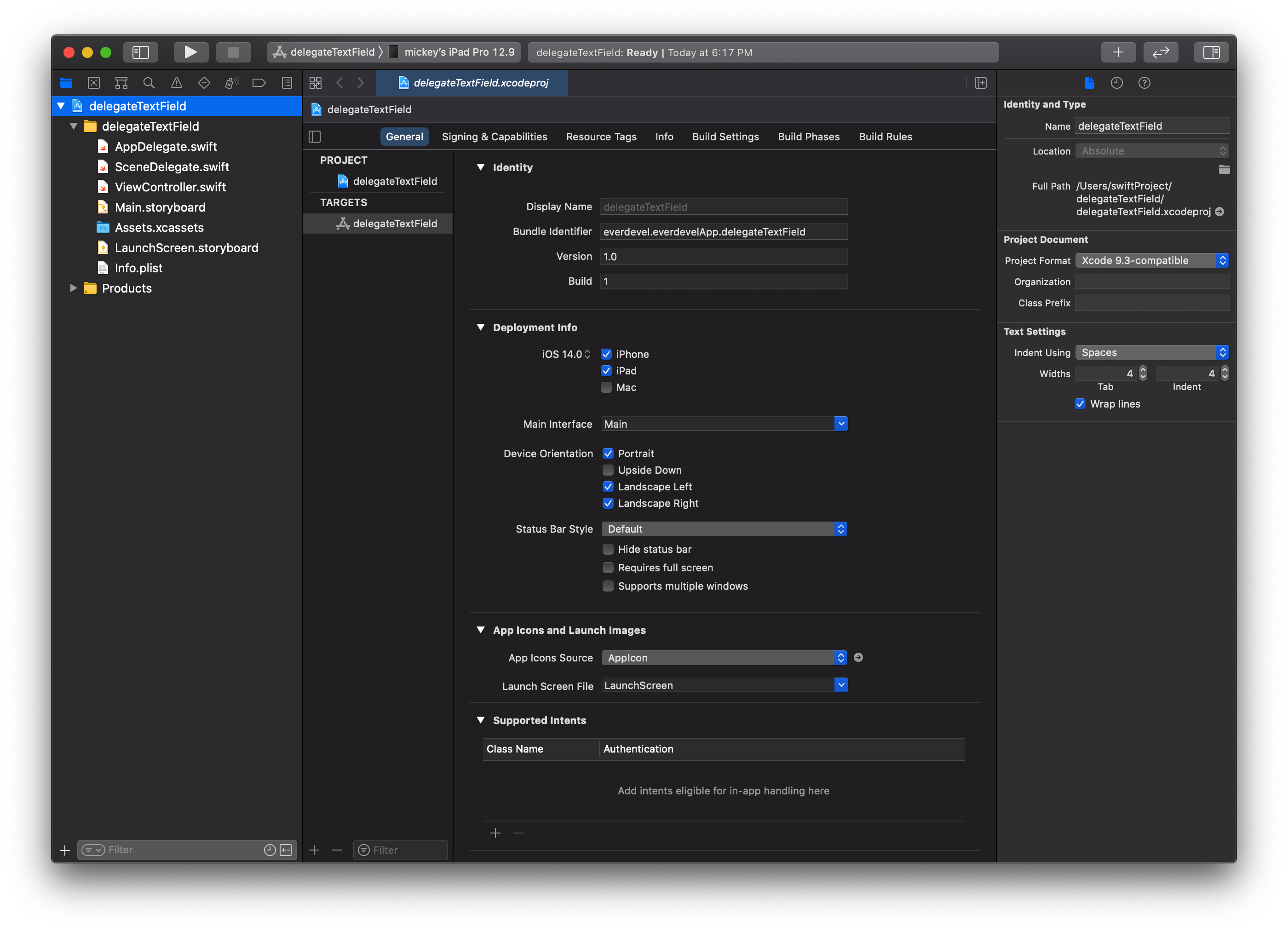Click the Run button to build project
Screen dimensions: 1288x931
click(x=190, y=52)
